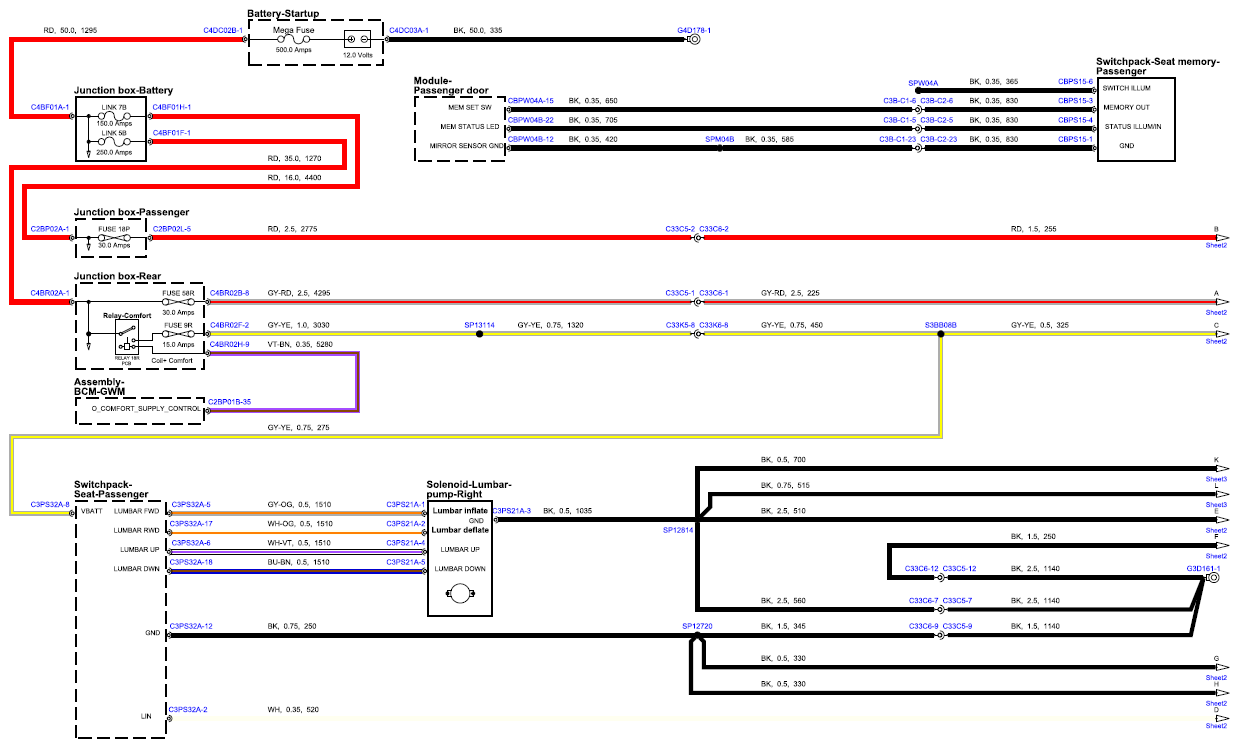Viewport: 1239px width, 748px height.
Task: Click the motor symbol in the lumbar pump
Action: click(x=462, y=594)
